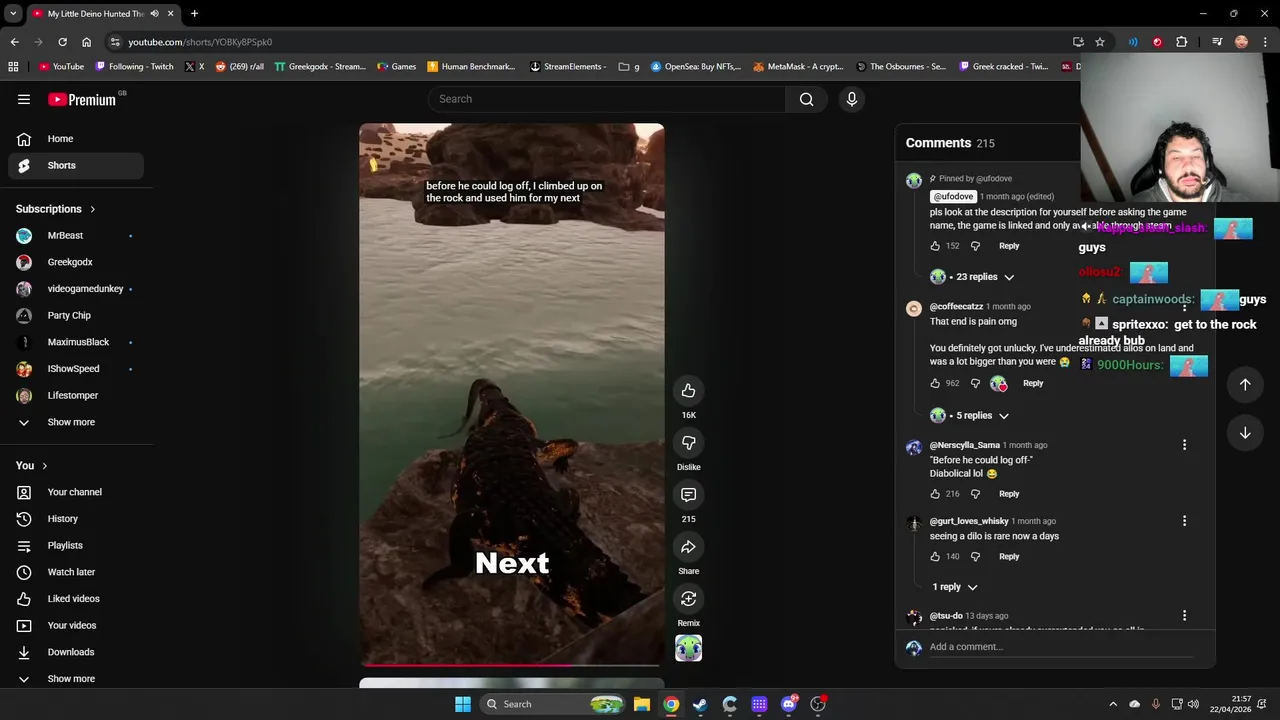Open options for @Nerscylla_Sama comment
The image size is (1280, 720).
click(x=1184, y=445)
